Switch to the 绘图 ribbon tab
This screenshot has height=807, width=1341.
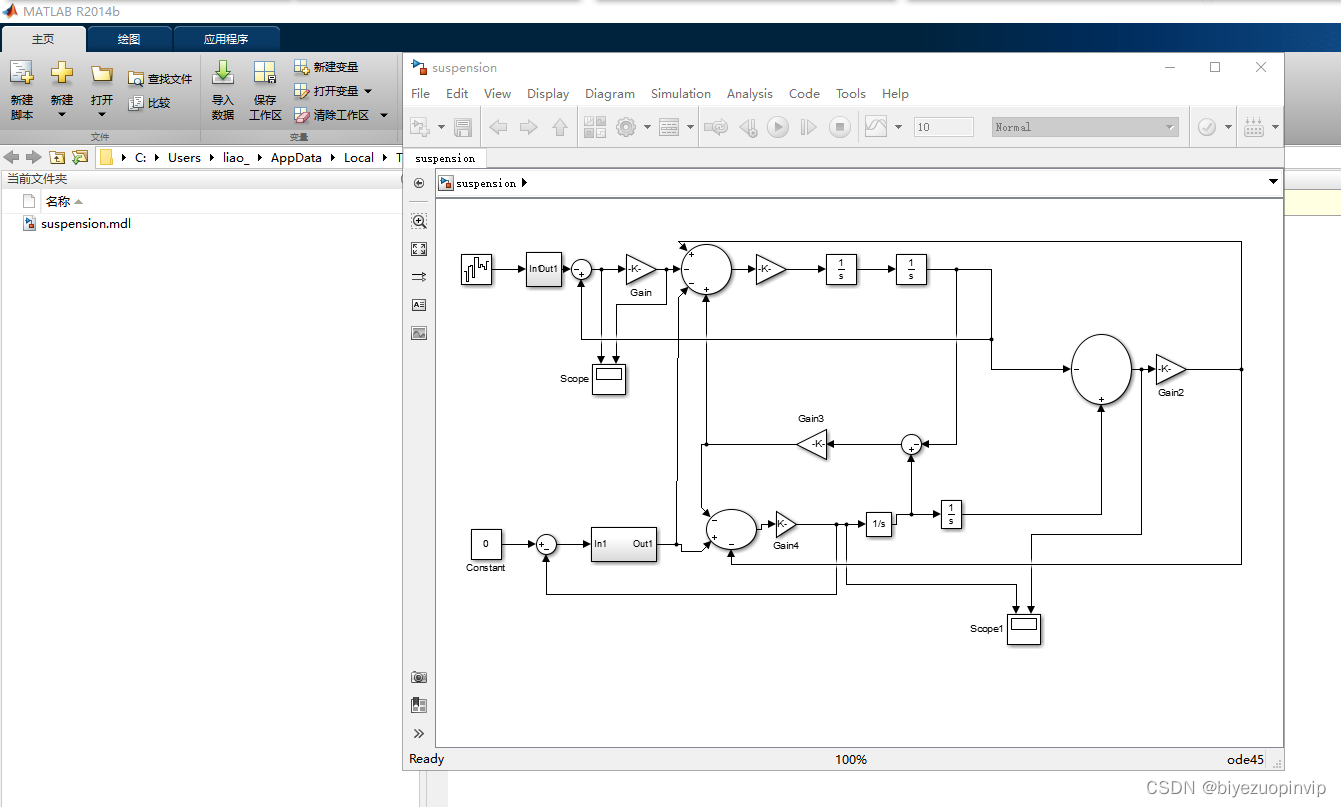(129, 39)
